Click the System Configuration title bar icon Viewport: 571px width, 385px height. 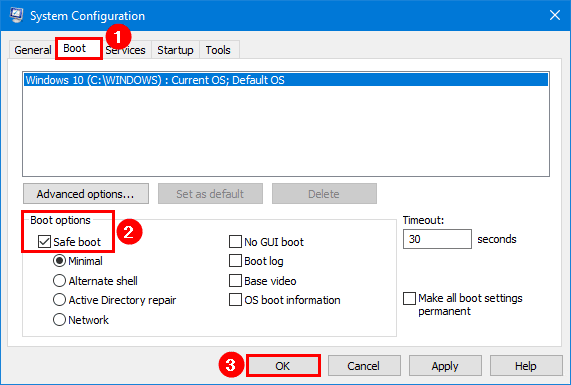click(x=16, y=15)
